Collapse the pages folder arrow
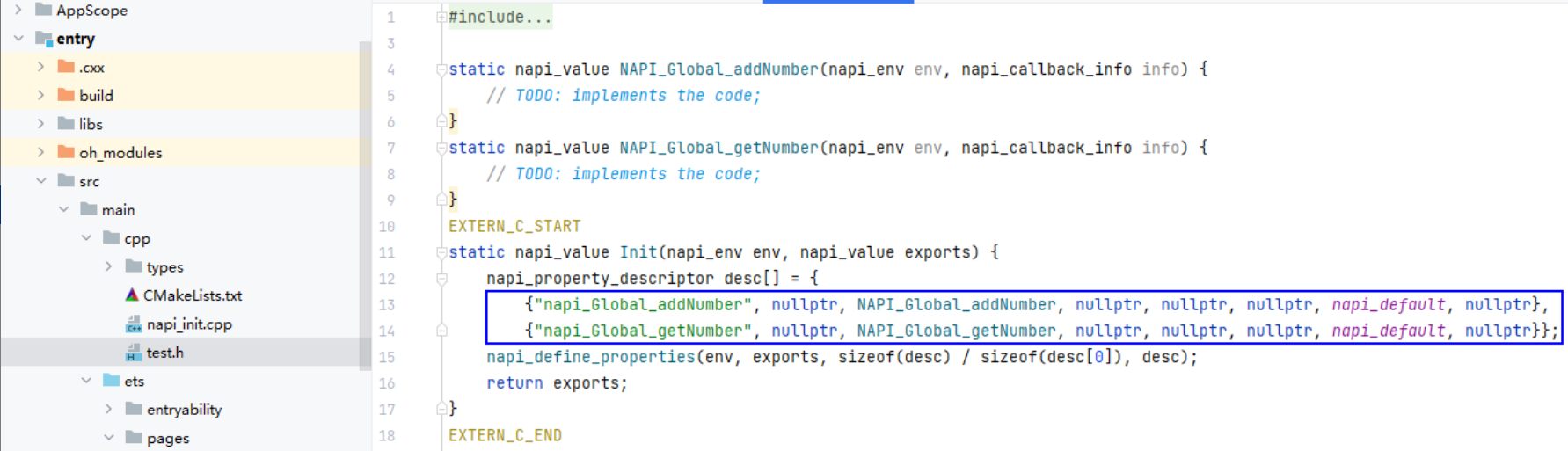 coord(108,438)
